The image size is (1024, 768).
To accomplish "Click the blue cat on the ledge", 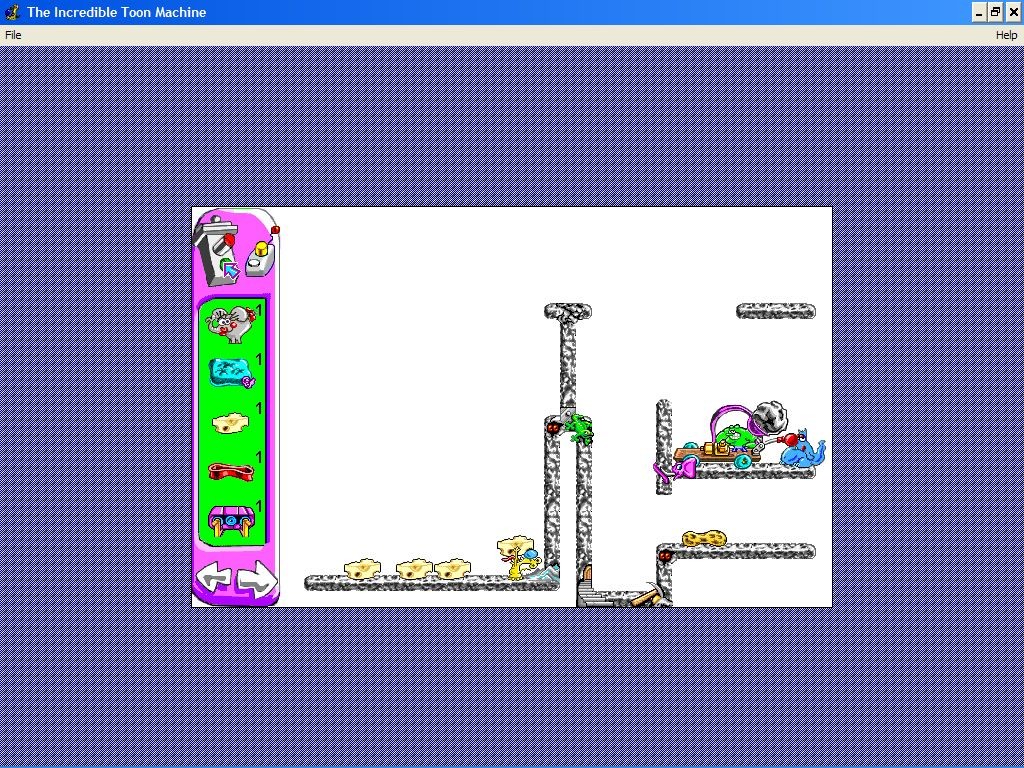I will pos(805,449).
